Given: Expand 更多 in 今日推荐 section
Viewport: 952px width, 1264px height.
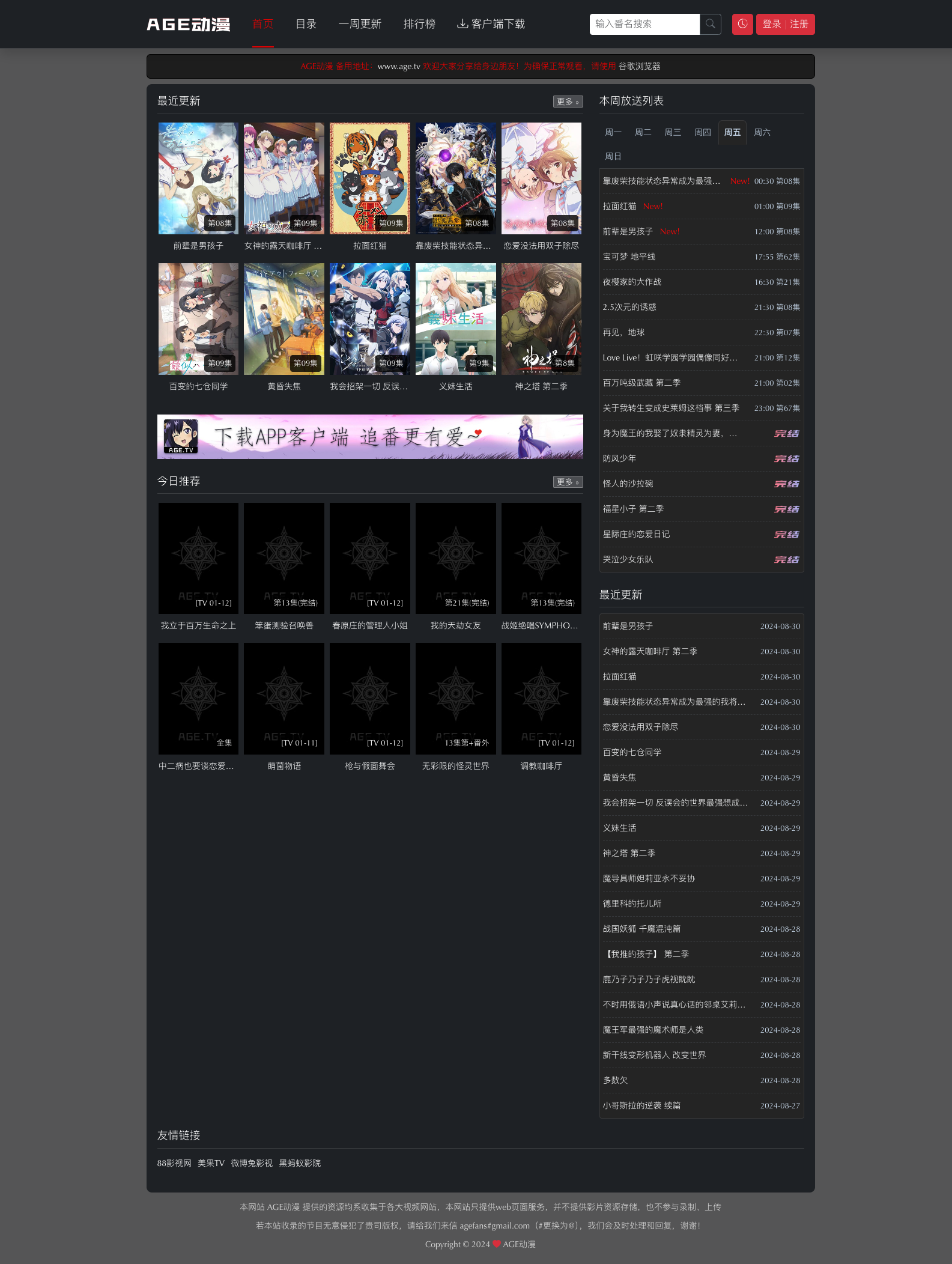Looking at the screenshot, I should pos(567,482).
